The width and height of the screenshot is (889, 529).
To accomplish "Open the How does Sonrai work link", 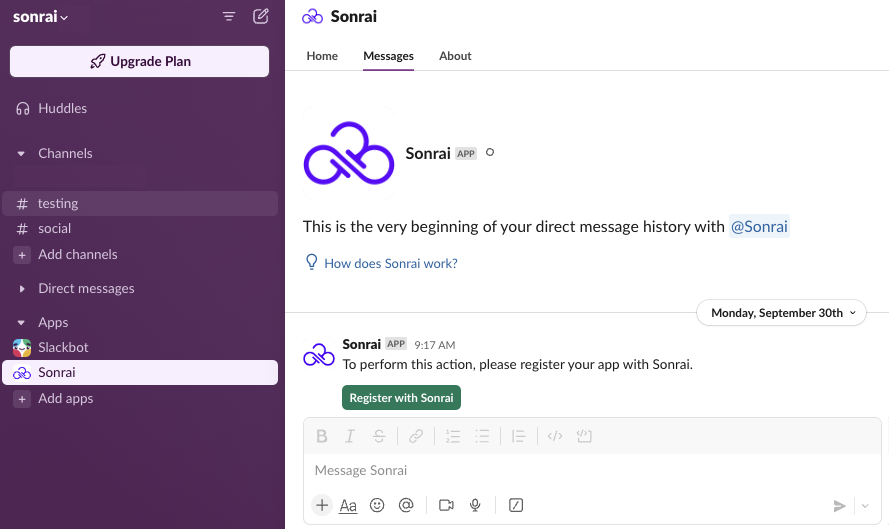I will 391,263.
